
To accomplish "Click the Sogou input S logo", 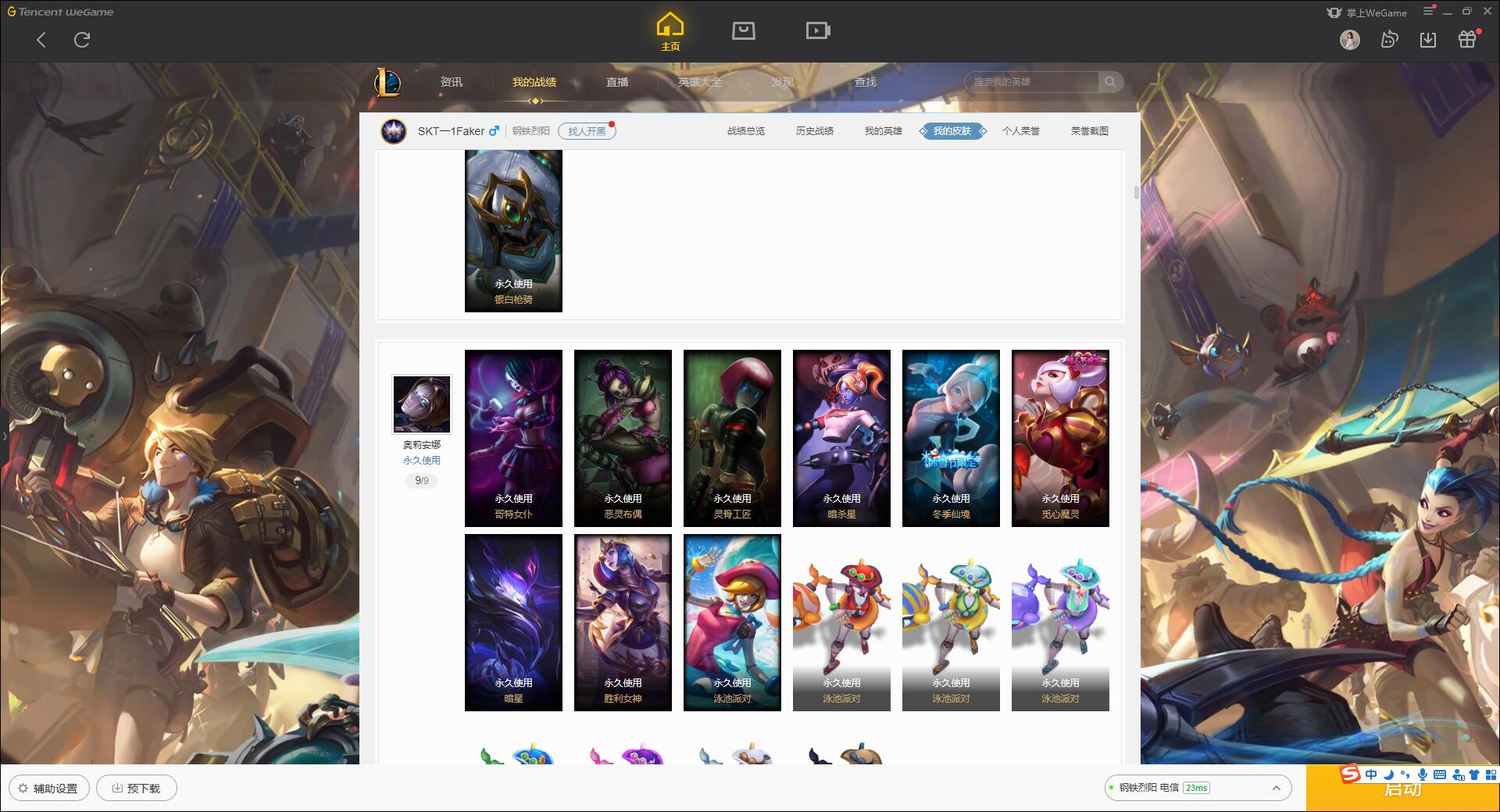I will pyautogui.click(x=1350, y=775).
